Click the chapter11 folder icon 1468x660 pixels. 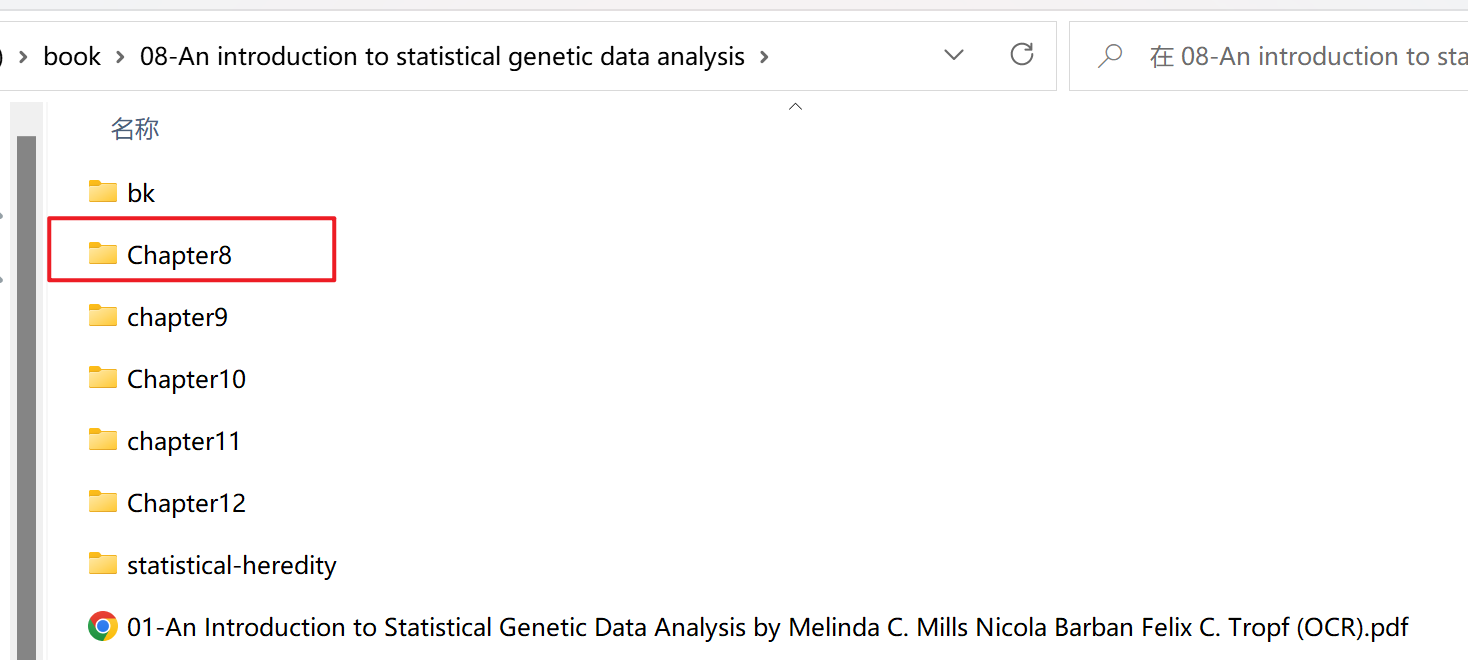point(102,439)
